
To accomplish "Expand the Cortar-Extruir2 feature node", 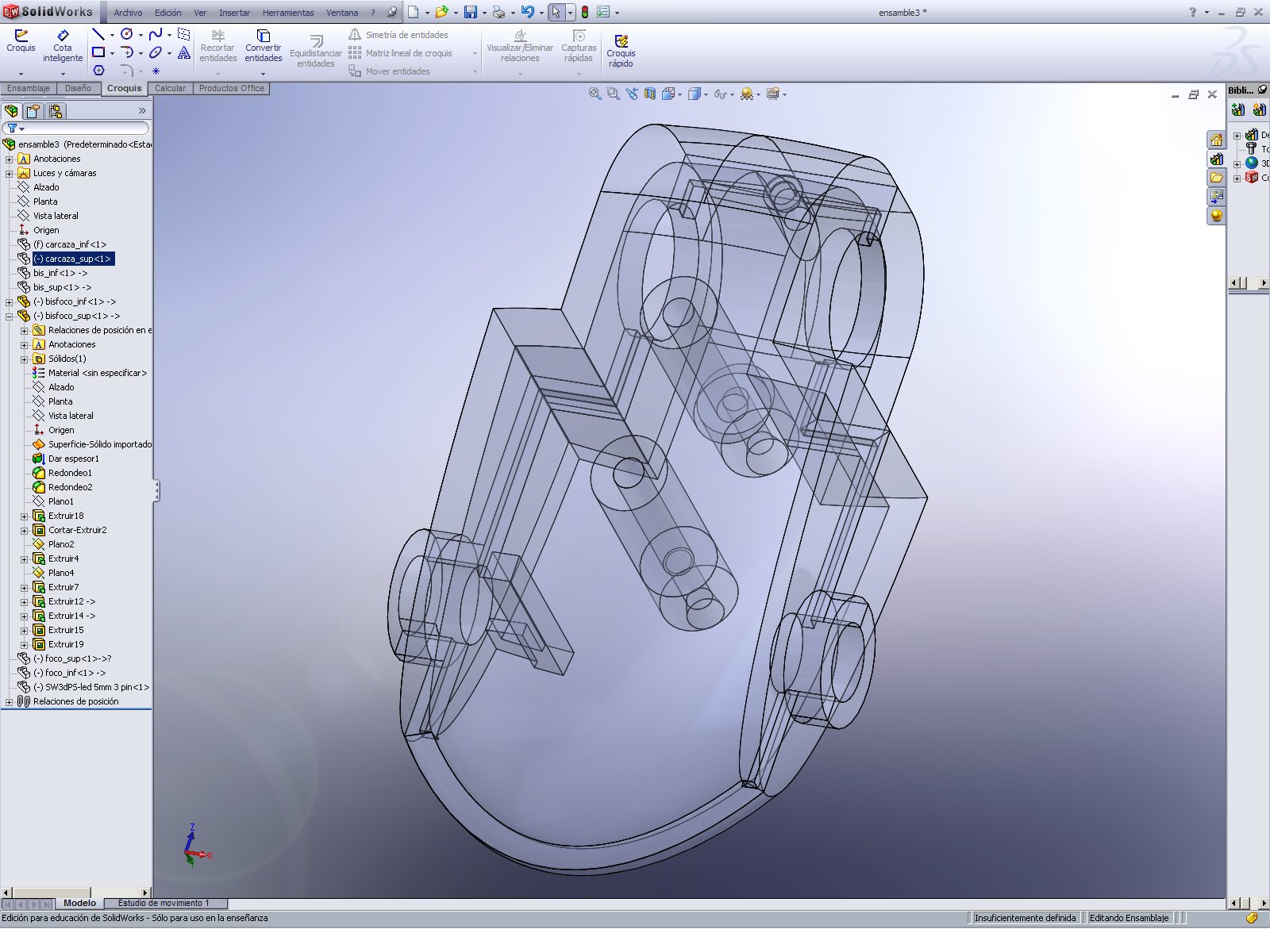I will point(24,530).
